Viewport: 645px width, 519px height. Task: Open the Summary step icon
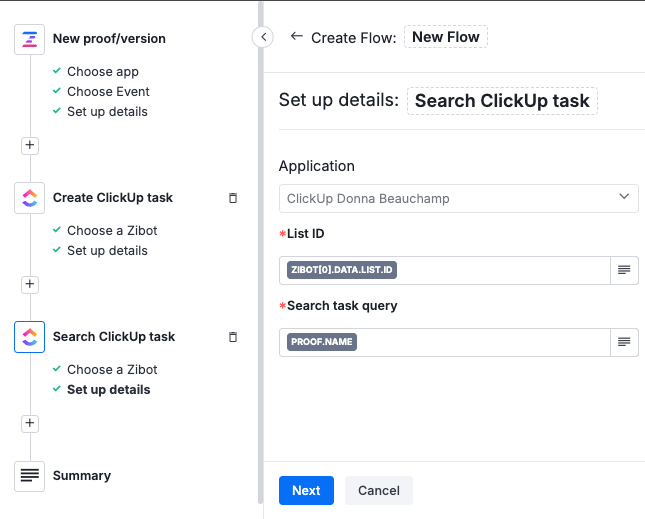click(30, 476)
